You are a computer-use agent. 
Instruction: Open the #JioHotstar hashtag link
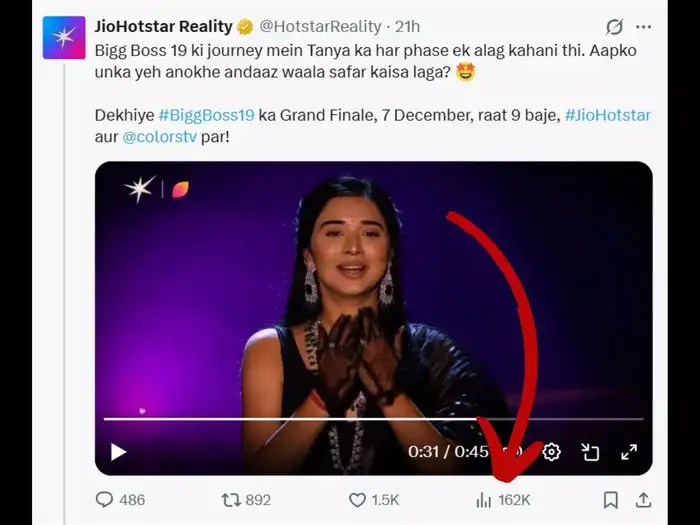coord(607,115)
